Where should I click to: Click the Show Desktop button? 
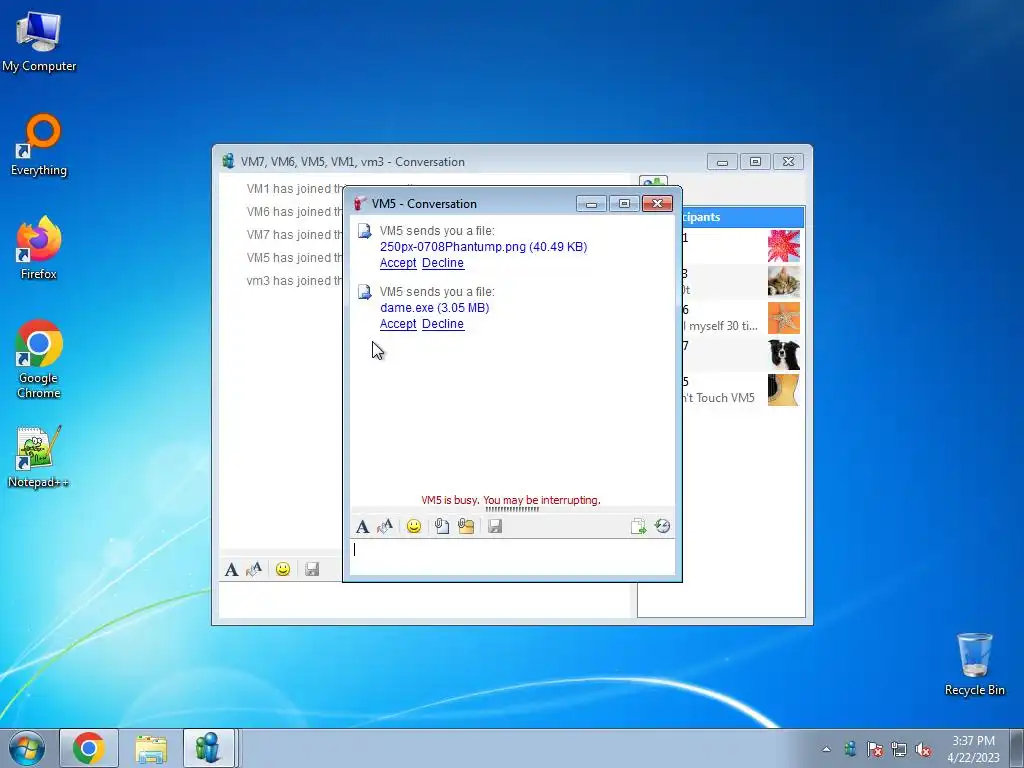click(1017, 748)
